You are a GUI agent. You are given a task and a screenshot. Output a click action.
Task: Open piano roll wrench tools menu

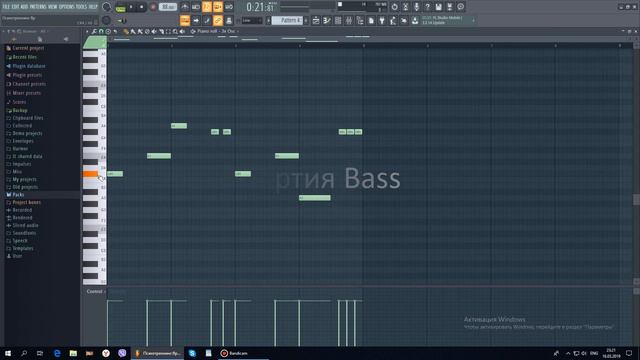click(x=94, y=31)
